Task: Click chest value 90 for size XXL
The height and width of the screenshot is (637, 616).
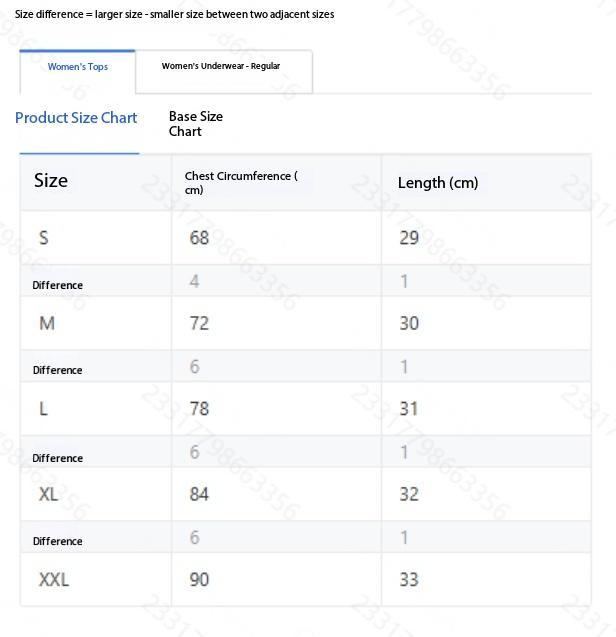Action: (199, 579)
